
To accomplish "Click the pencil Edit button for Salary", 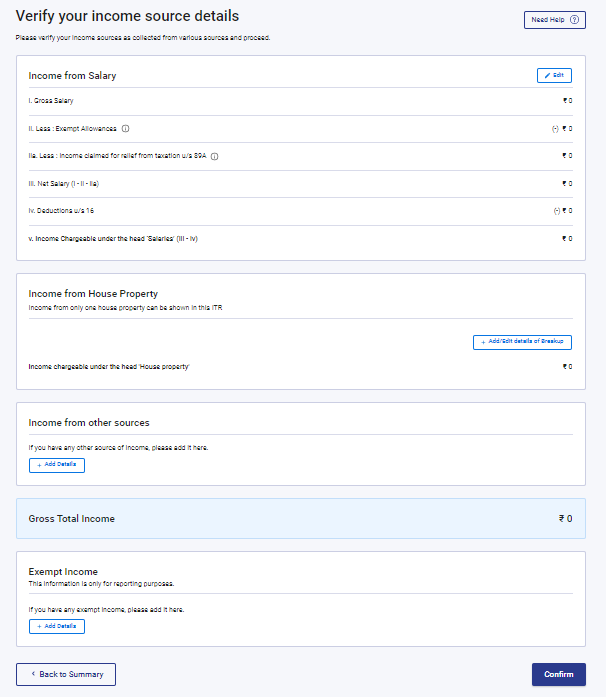I will 554,76.
